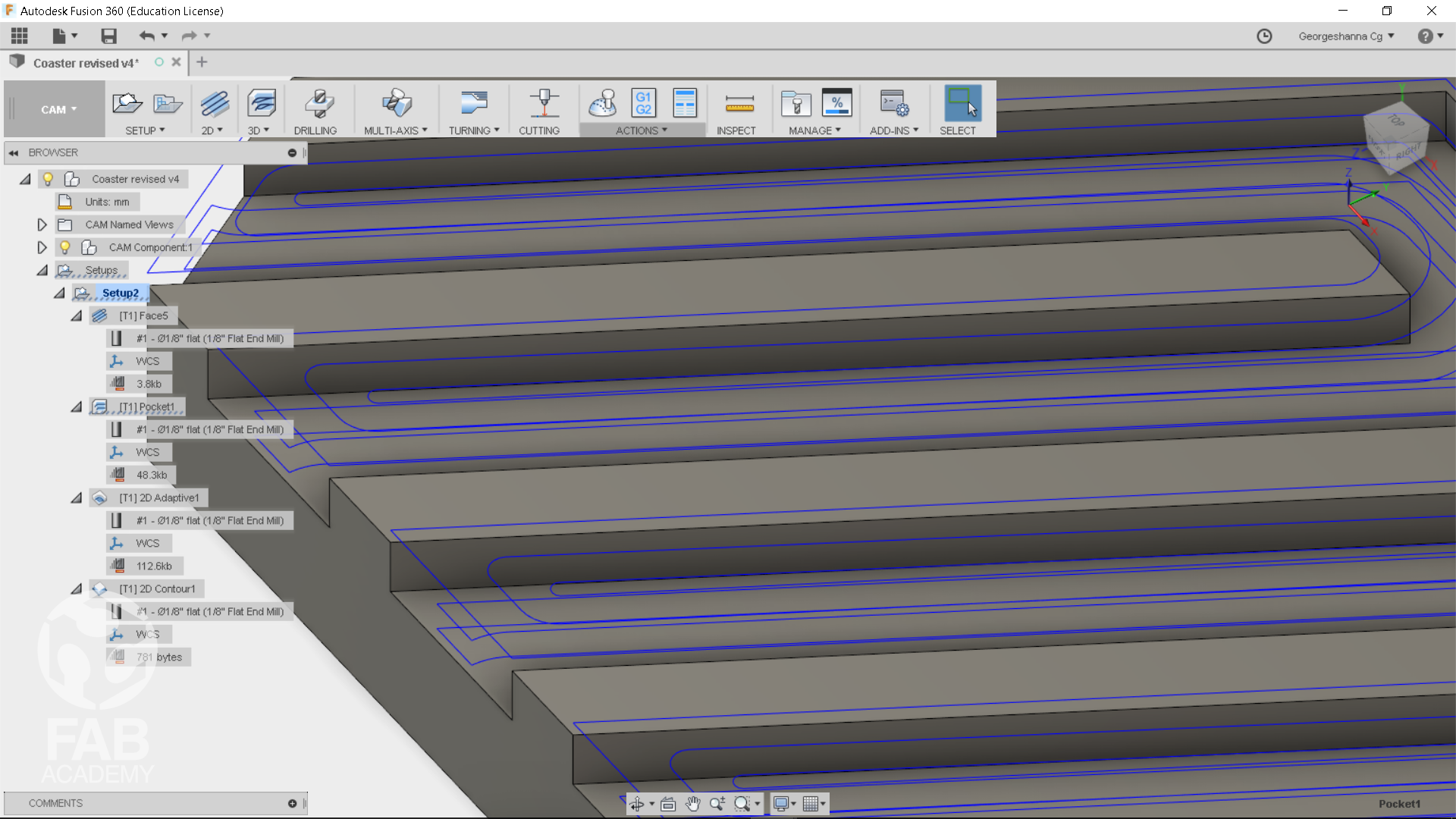
Task: Click the Cutting operation icon
Action: (544, 103)
